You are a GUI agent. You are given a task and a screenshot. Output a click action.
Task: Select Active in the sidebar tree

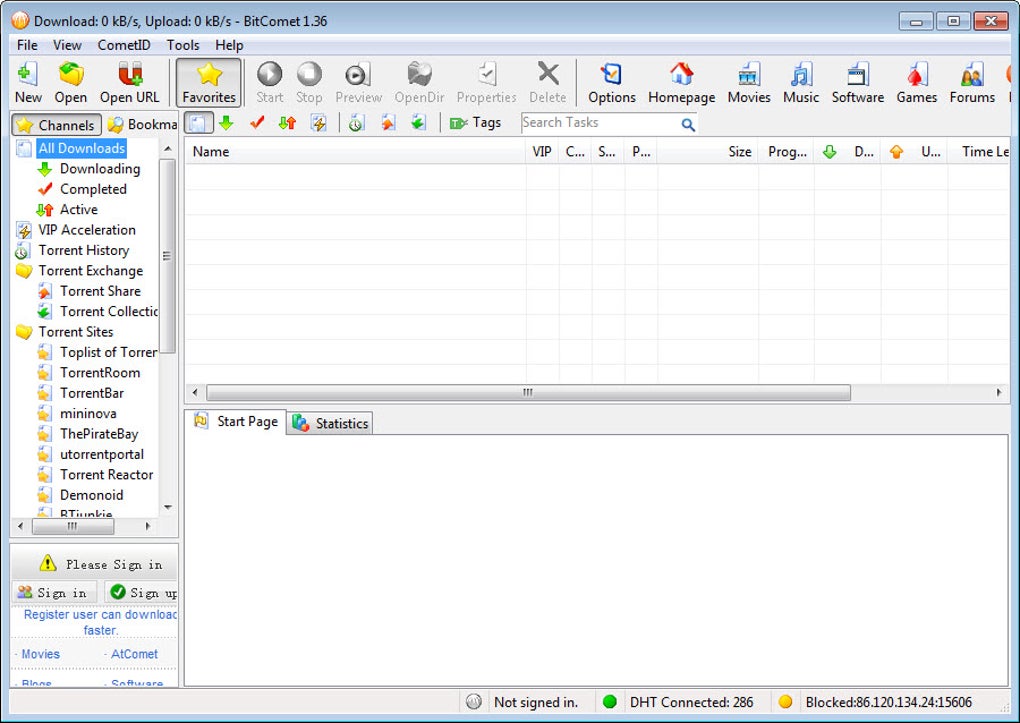click(79, 210)
